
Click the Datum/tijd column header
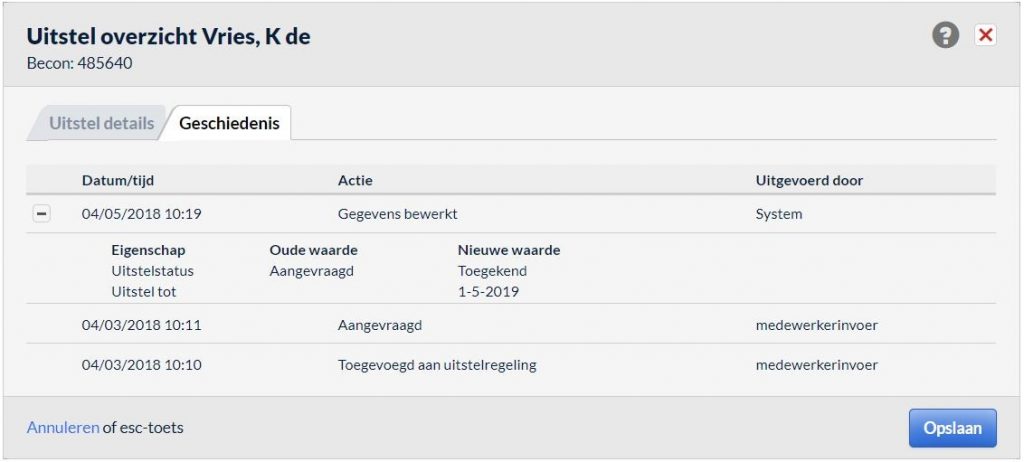tap(118, 181)
